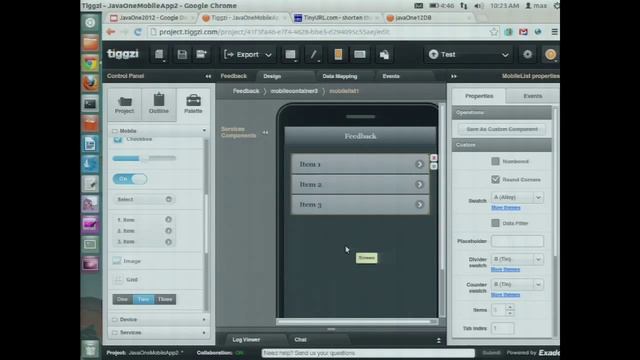Open the Events tab in properties panel
The width and height of the screenshot is (640, 360).
click(533, 96)
